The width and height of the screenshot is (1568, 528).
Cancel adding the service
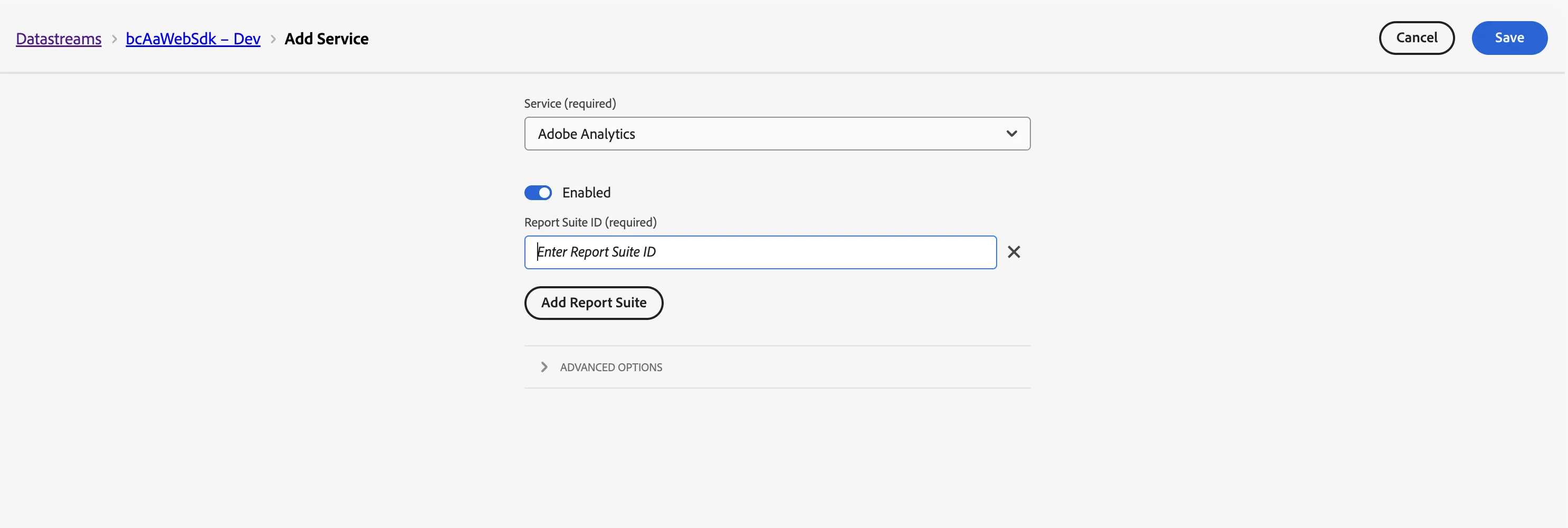point(1417,38)
